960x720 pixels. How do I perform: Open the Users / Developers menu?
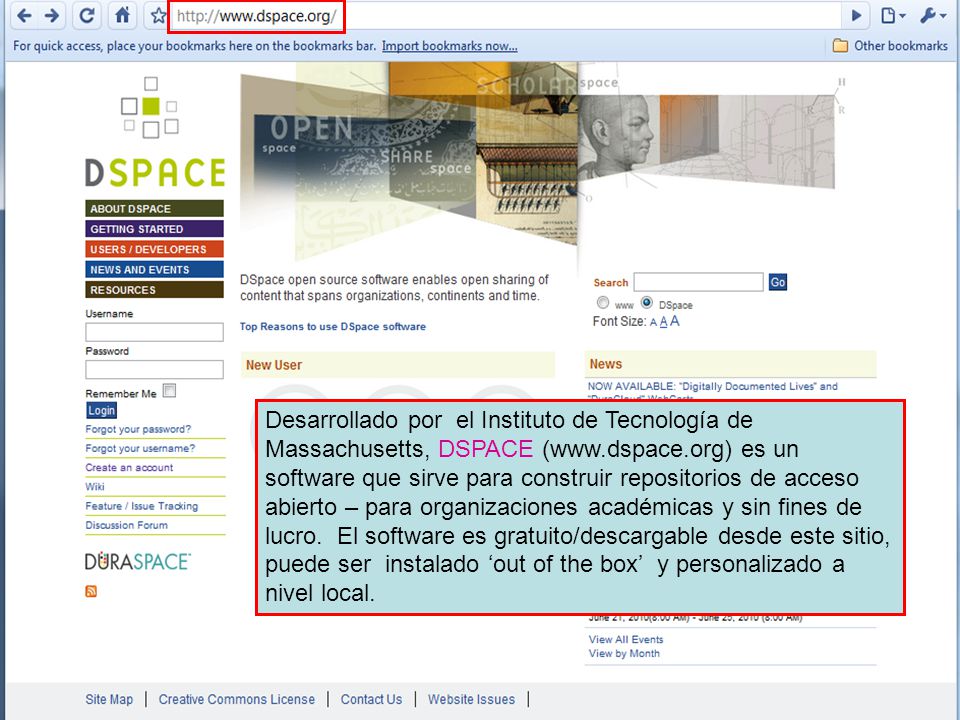point(154,249)
